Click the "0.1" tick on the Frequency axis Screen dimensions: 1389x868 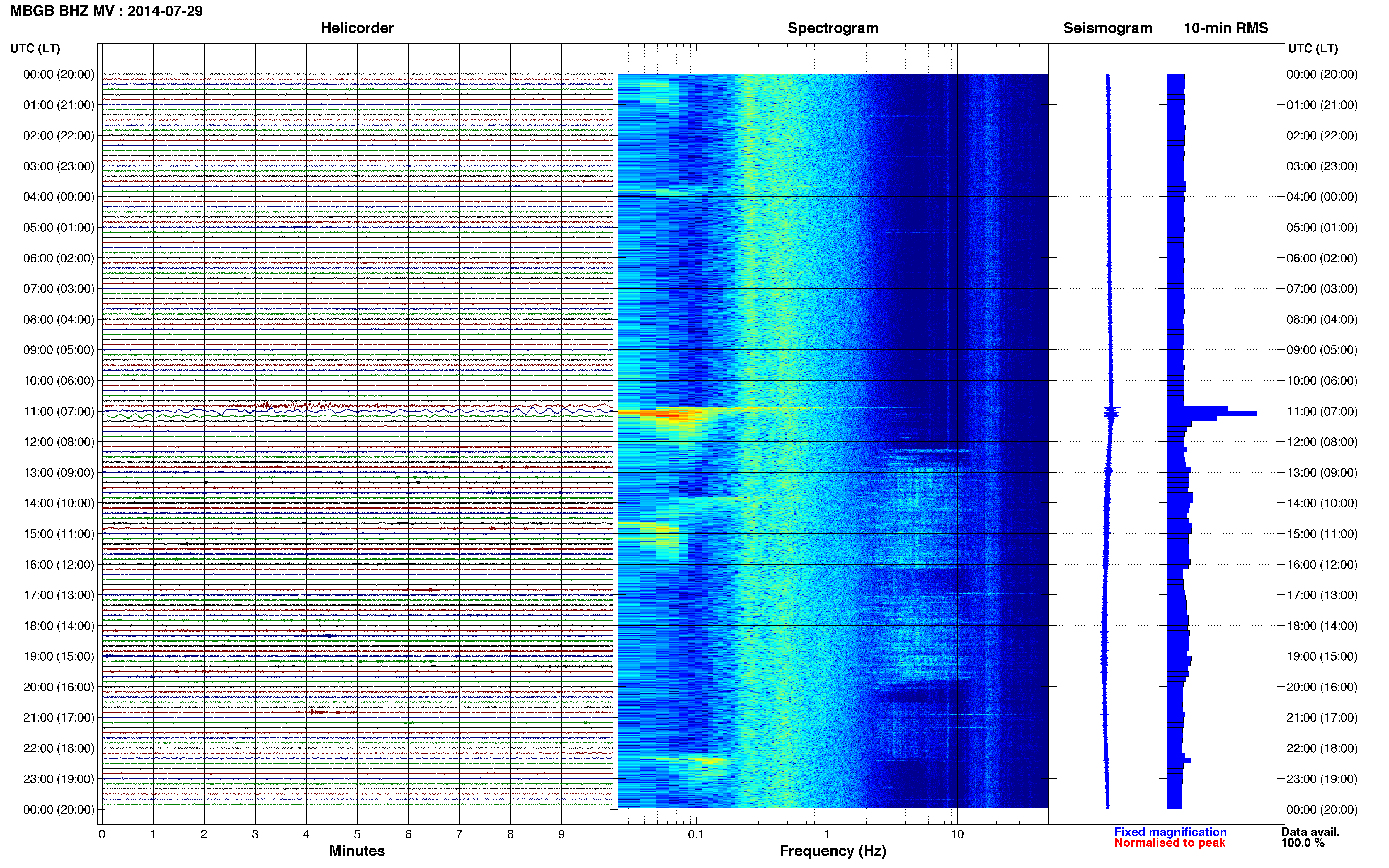coord(696,835)
